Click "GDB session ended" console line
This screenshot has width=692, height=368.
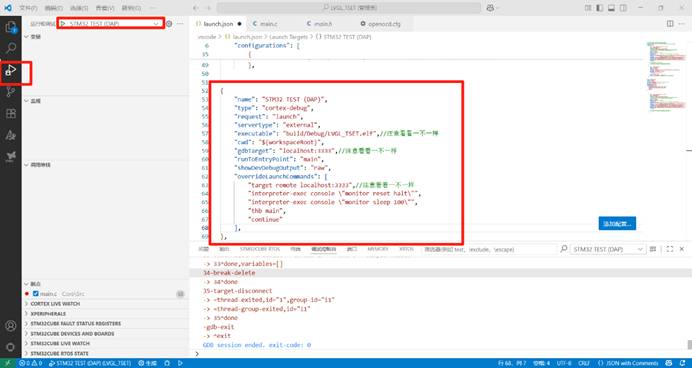pos(257,345)
